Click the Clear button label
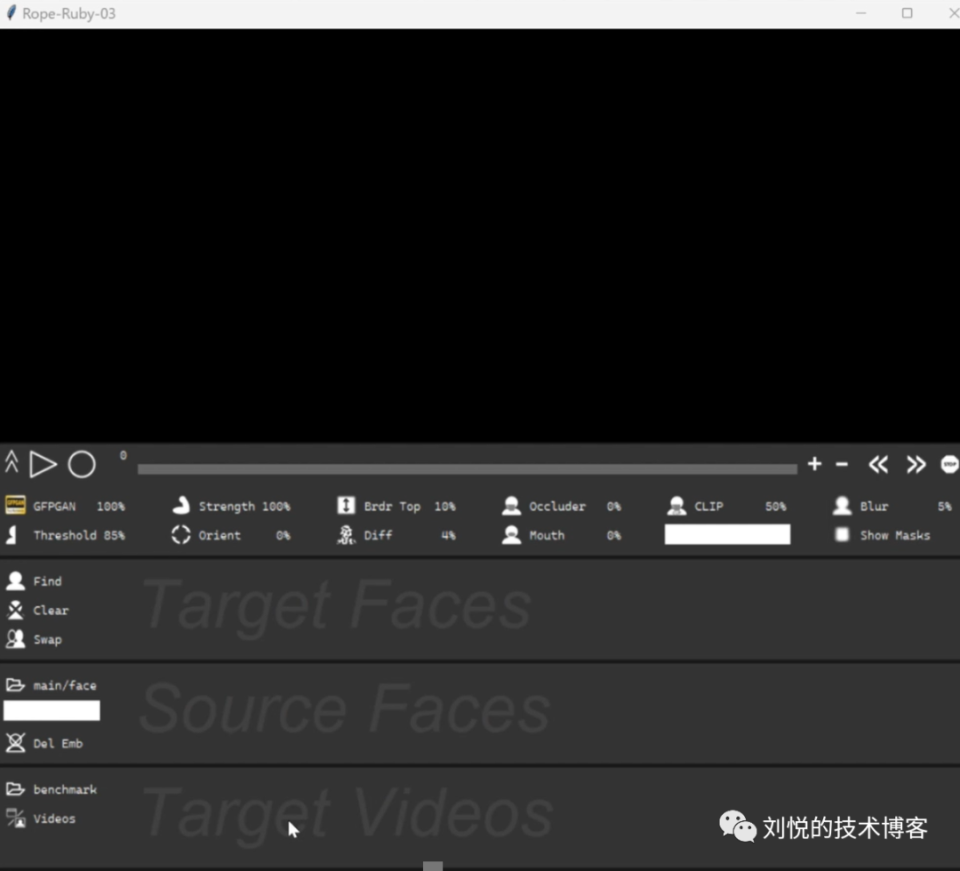 51,610
